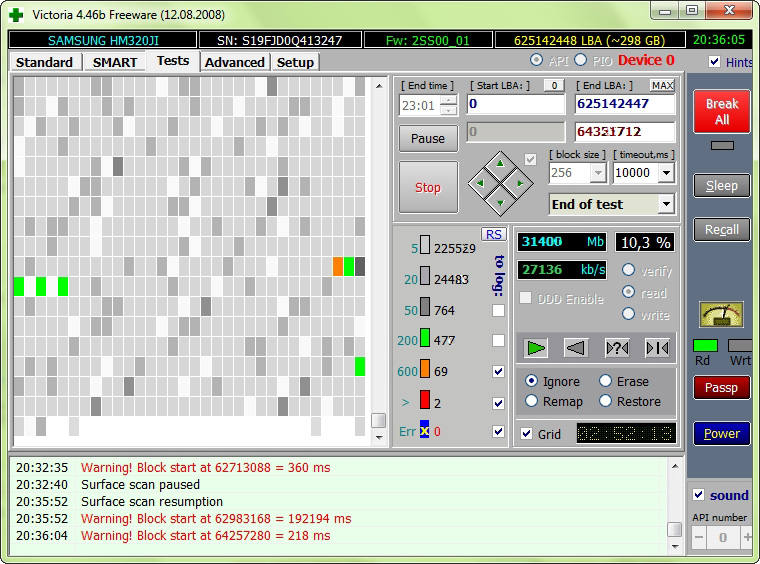Image resolution: width=760 pixels, height=564 pixels.
Task: Click the right arrow in navigation diamond
Action: tap(520, 183)
